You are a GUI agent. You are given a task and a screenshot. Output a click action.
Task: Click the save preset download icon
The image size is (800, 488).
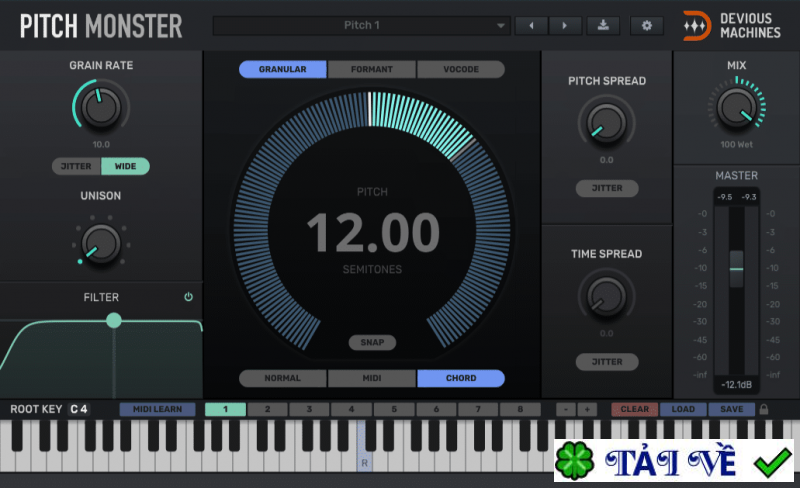pyautogui.click(x=603, y=26)
